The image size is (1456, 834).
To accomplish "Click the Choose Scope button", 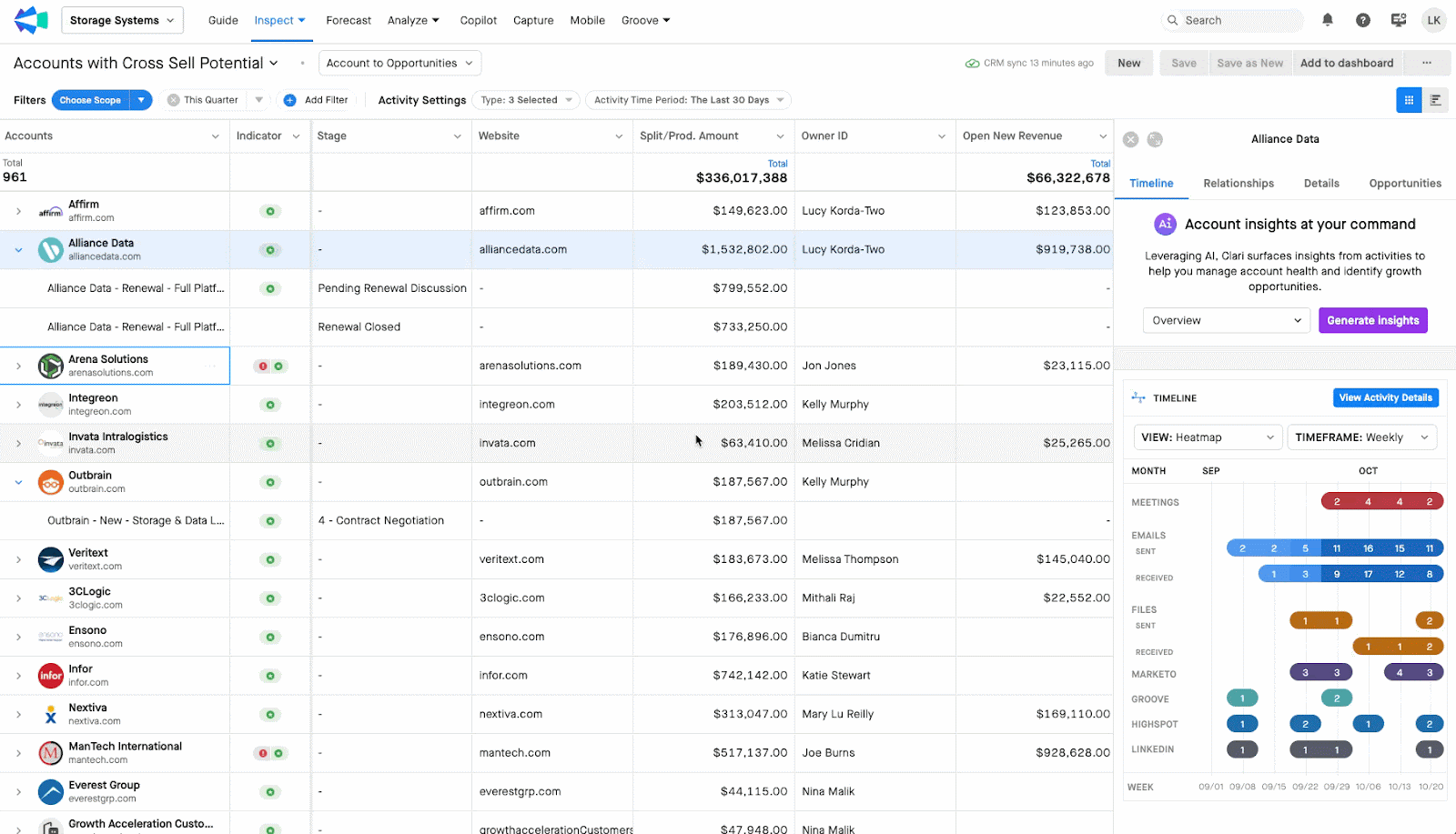I will click(x=90, y=100).
